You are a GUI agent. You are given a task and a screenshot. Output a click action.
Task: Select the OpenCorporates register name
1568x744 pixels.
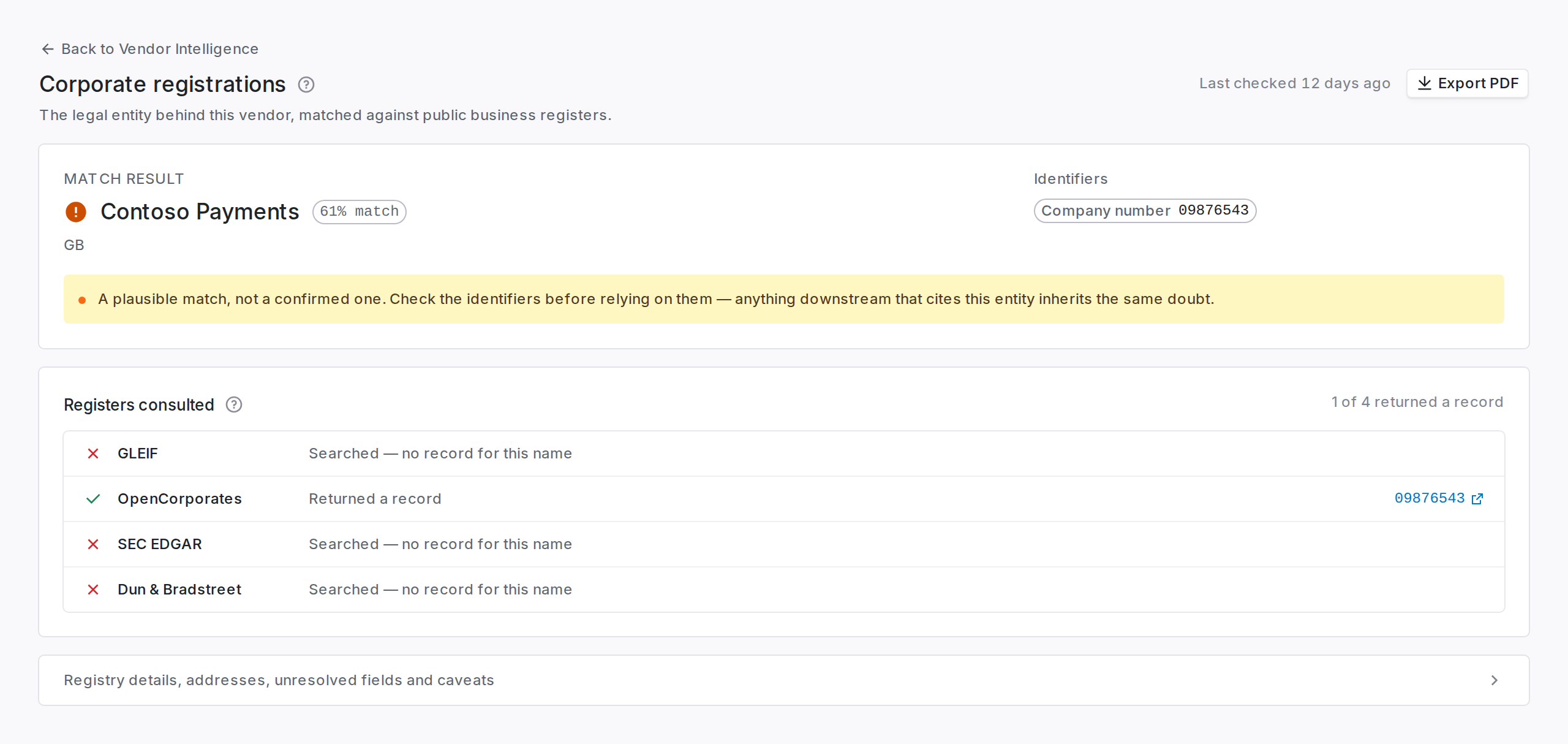click(179, 499)
